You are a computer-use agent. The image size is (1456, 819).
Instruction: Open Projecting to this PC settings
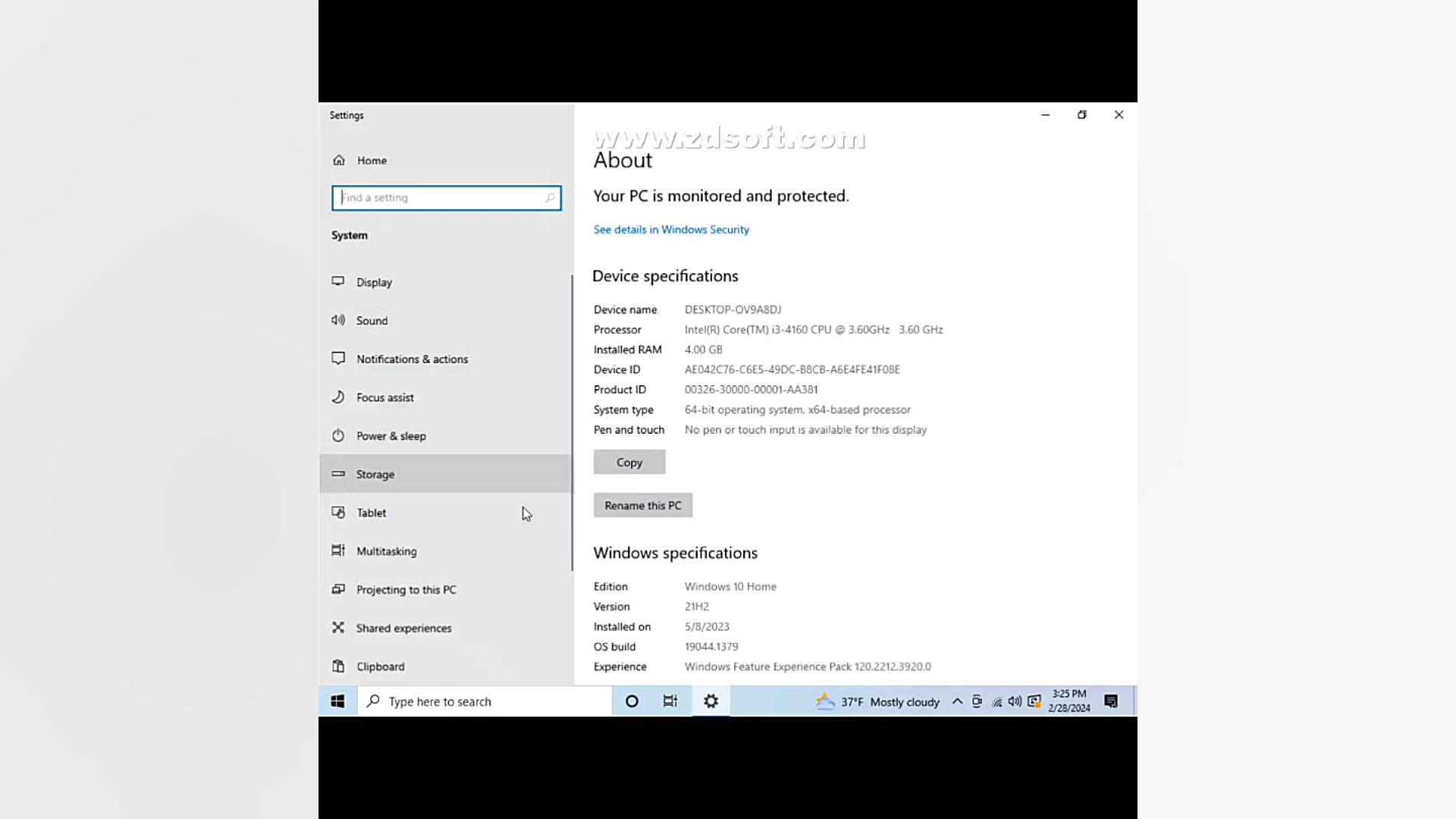tap(446, 589)
